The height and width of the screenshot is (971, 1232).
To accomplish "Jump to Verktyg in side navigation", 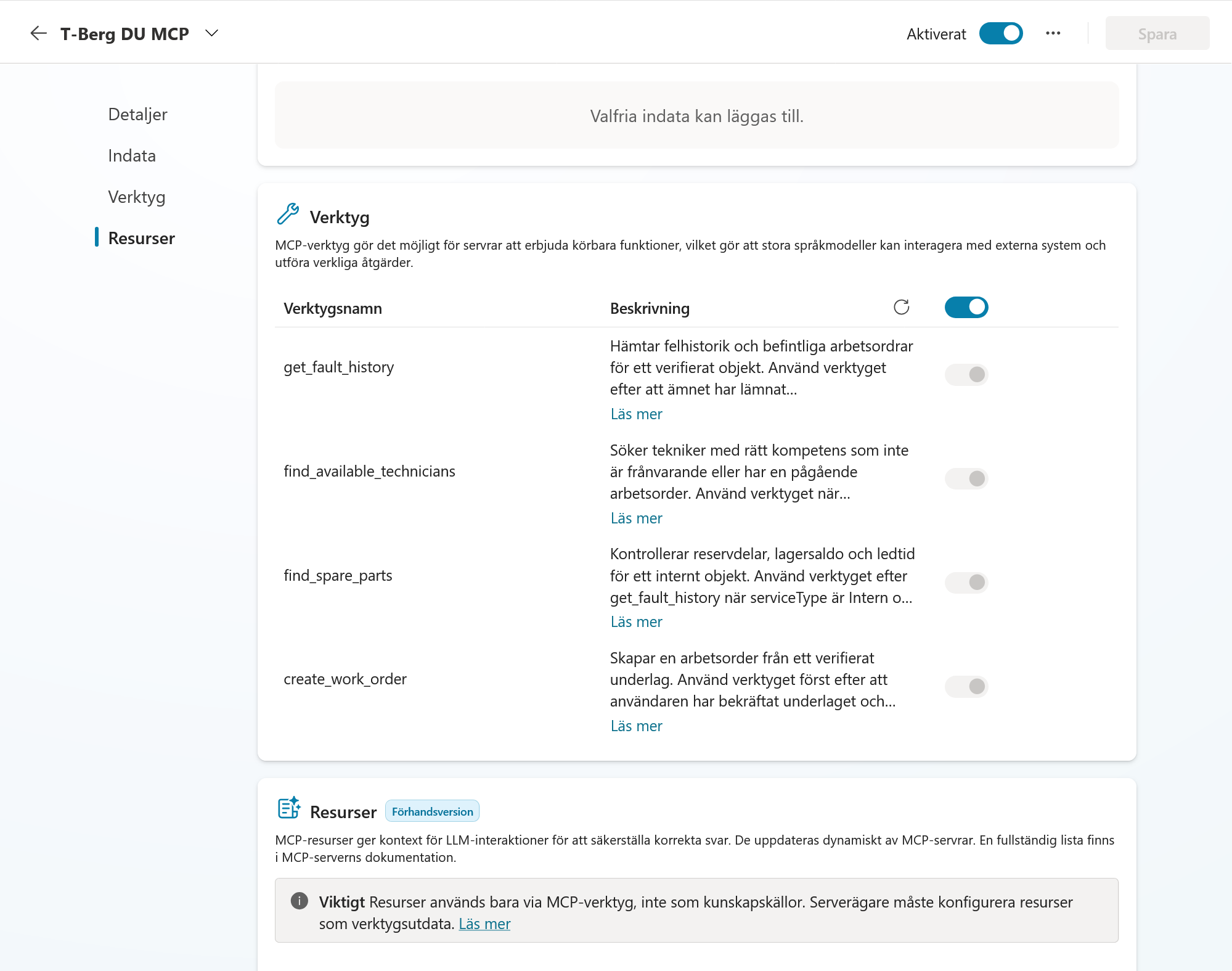I will 137,197.
